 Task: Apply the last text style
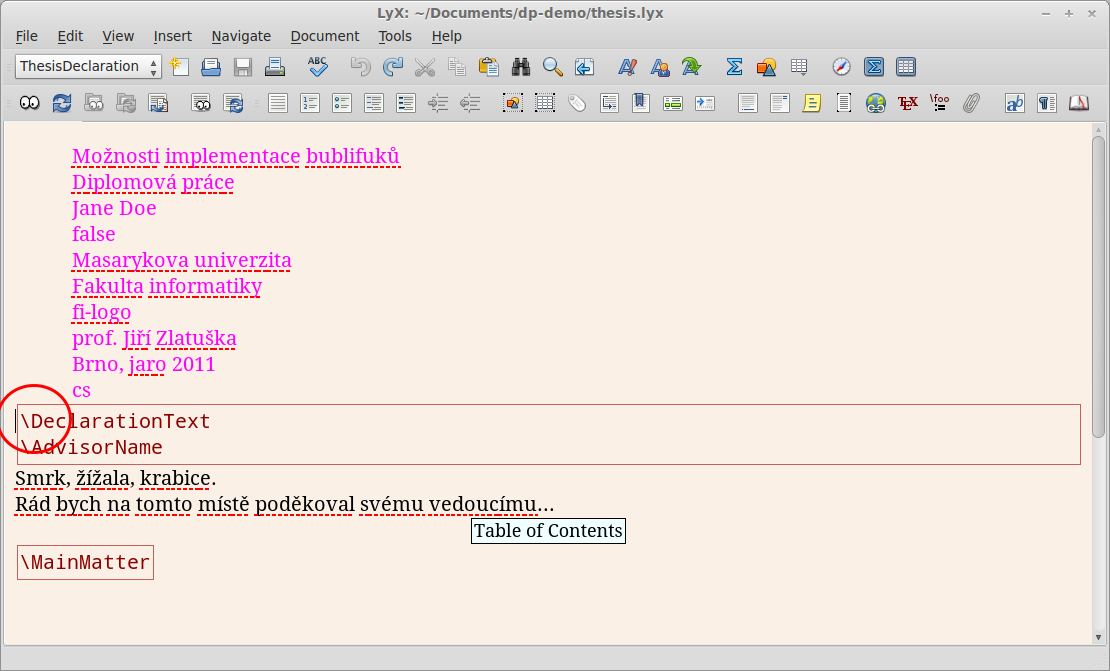click(x=692, y=67)
